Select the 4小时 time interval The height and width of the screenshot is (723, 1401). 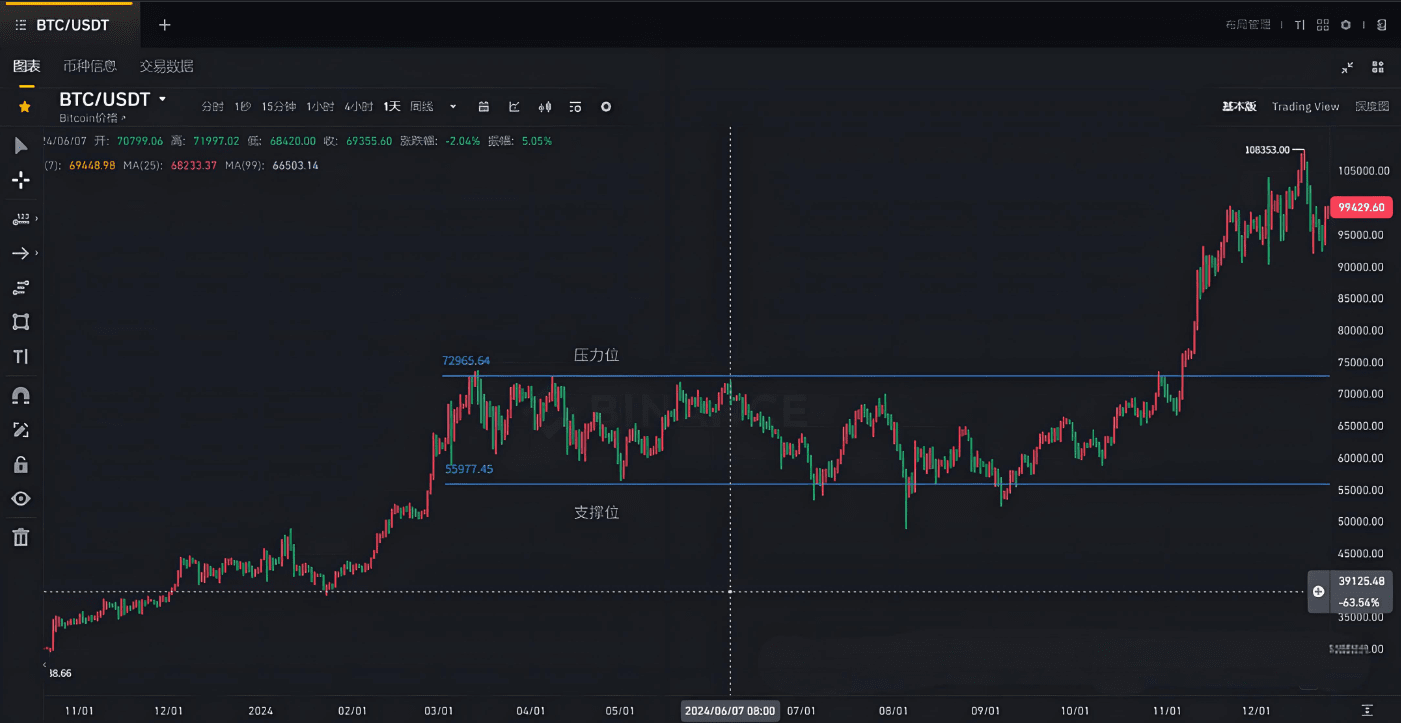(x=358, y=107)
